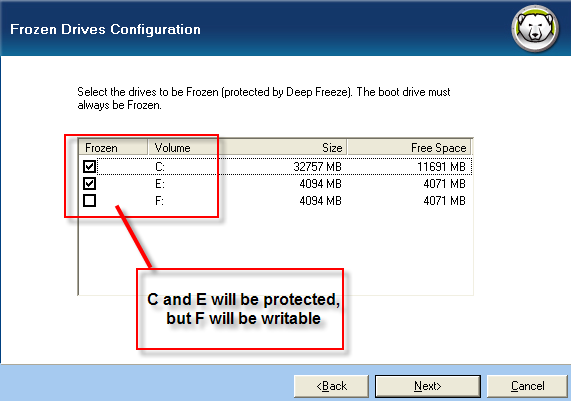
Task: Sort by the Volume column header
Action: [182, 148]
